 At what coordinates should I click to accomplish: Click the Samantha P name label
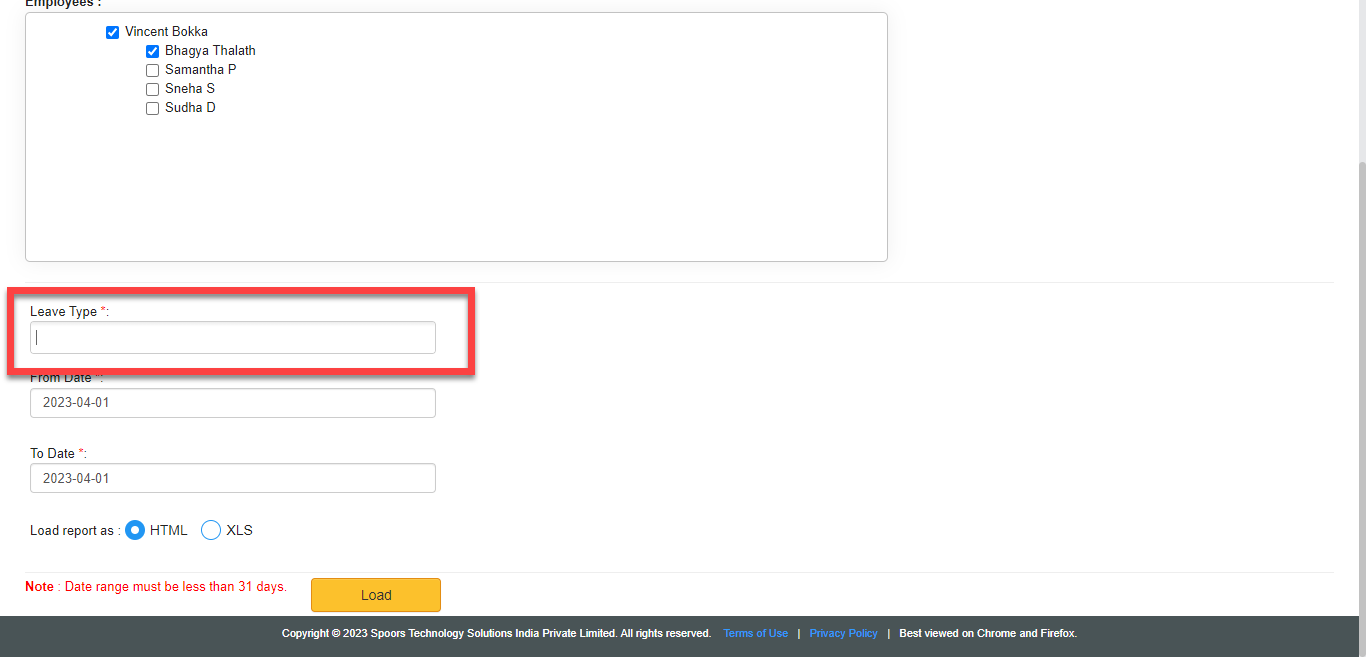[200, 70]
